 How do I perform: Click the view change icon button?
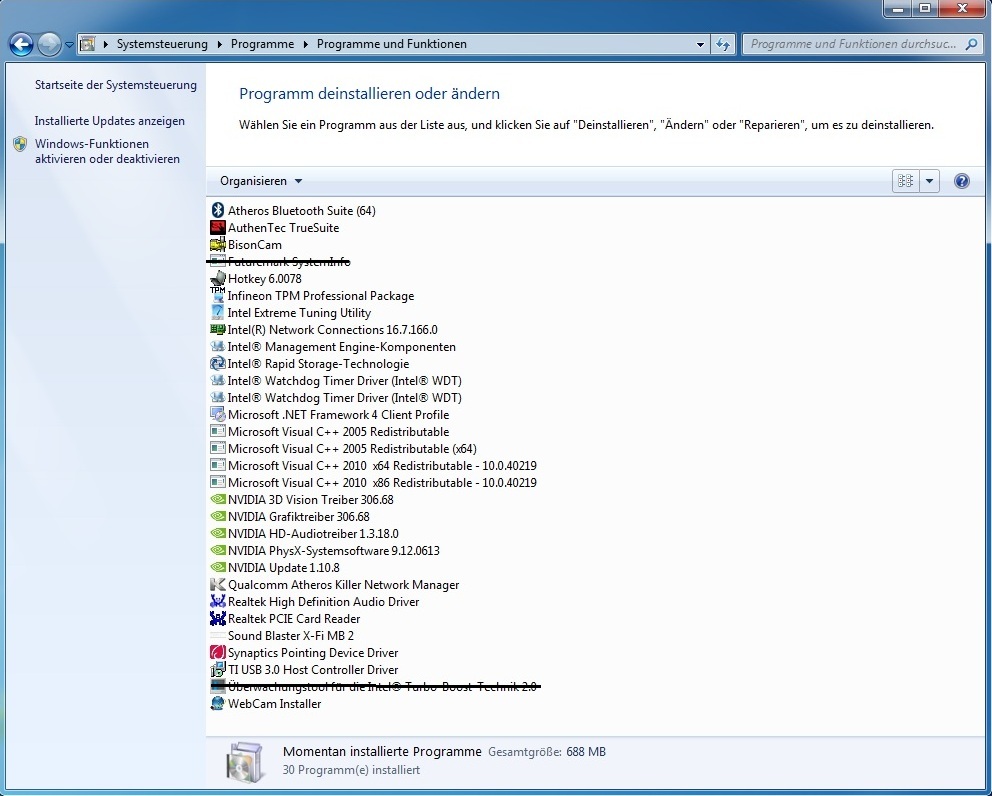905,181
